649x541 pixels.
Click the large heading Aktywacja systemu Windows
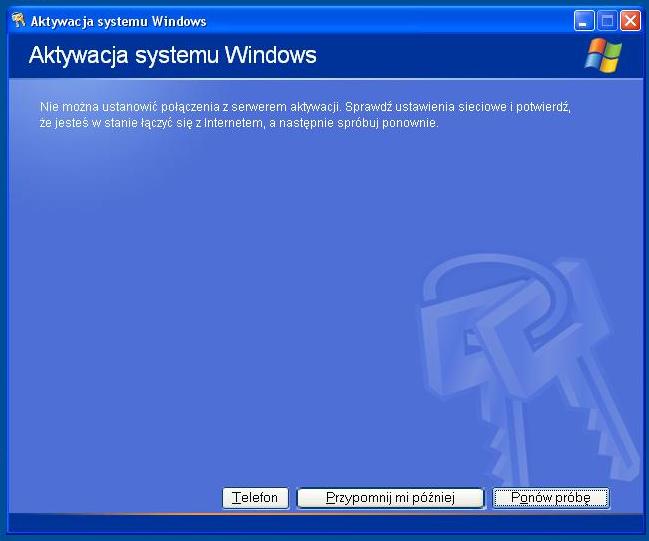click(172, 55)
